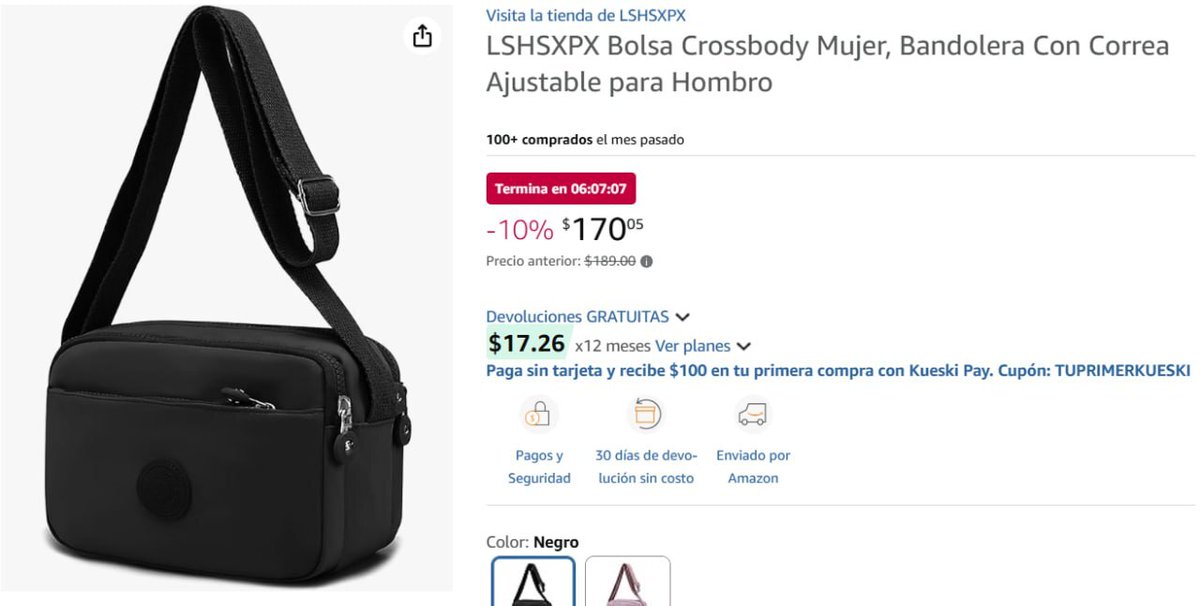Click the 30 días de devolución box icon
Image resolution: width=1200 pixels, height=606 pixels.
pyautogui.click(x=645, y=413)
